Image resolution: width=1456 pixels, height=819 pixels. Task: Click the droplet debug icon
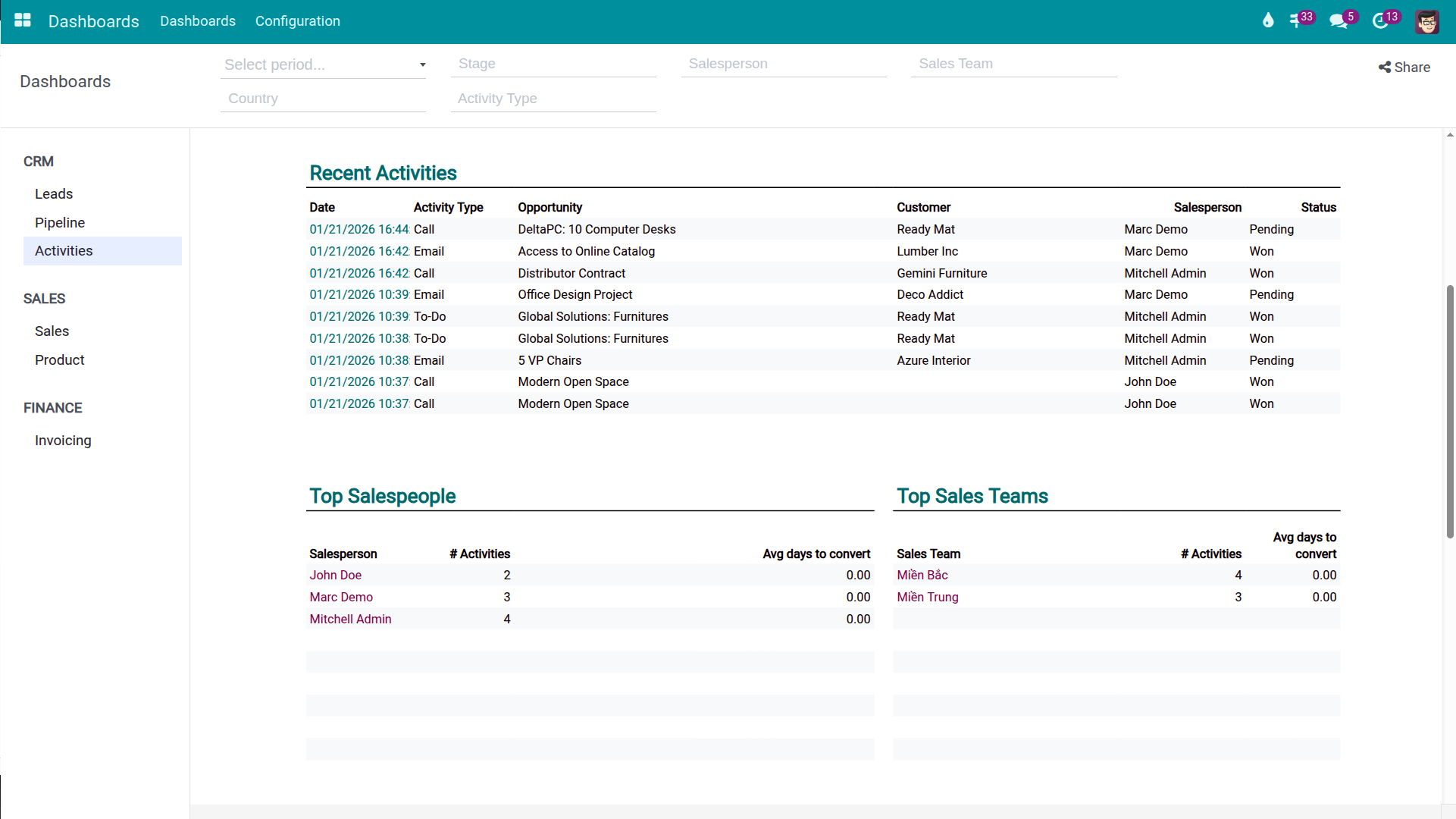(x=1268, y=20)
